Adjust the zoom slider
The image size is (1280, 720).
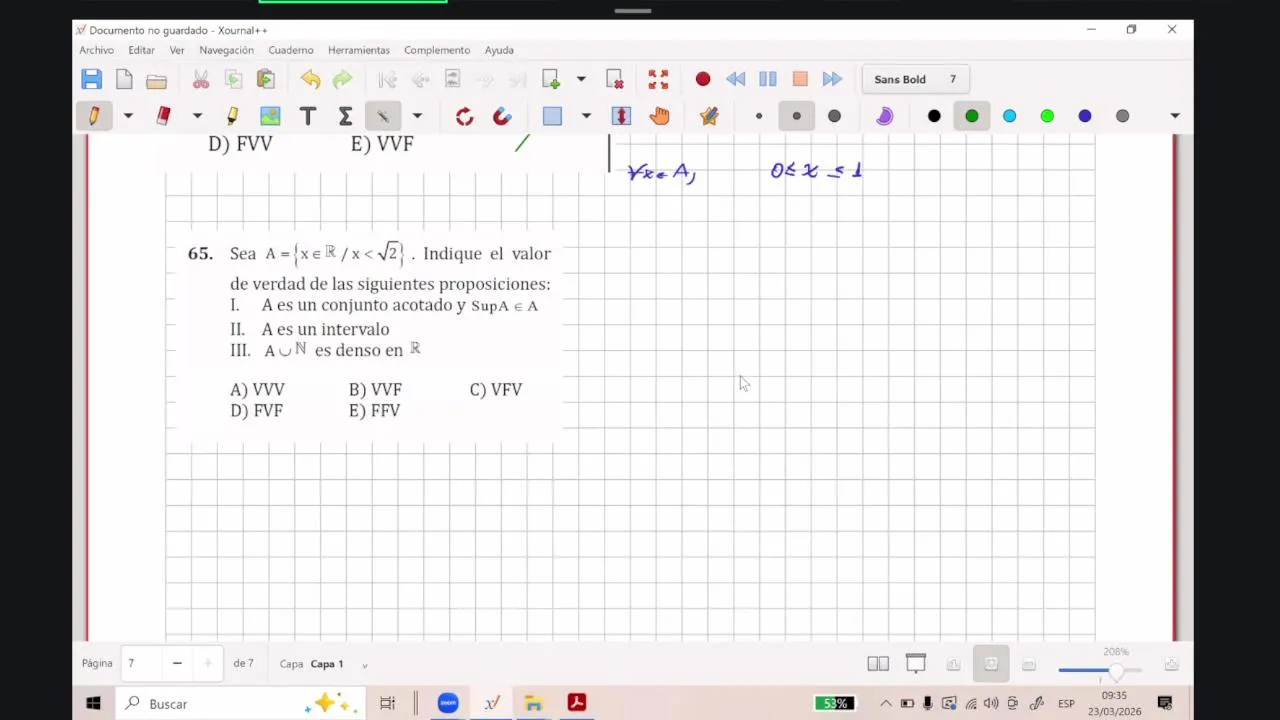point(1100,670)
